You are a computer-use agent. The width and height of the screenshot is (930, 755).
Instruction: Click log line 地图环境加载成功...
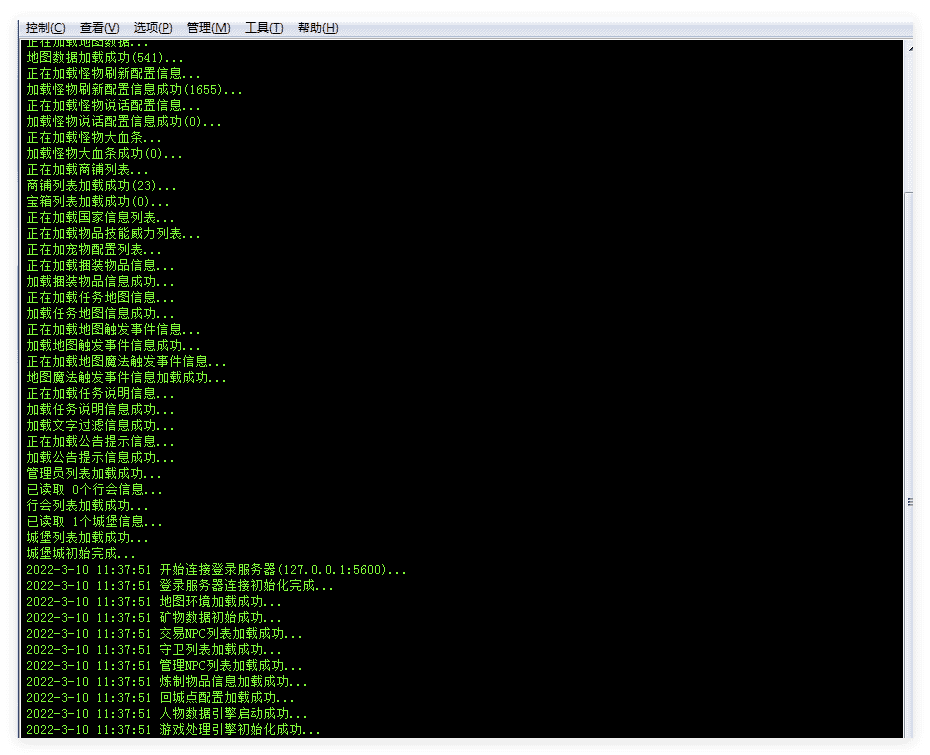[154, 602]
